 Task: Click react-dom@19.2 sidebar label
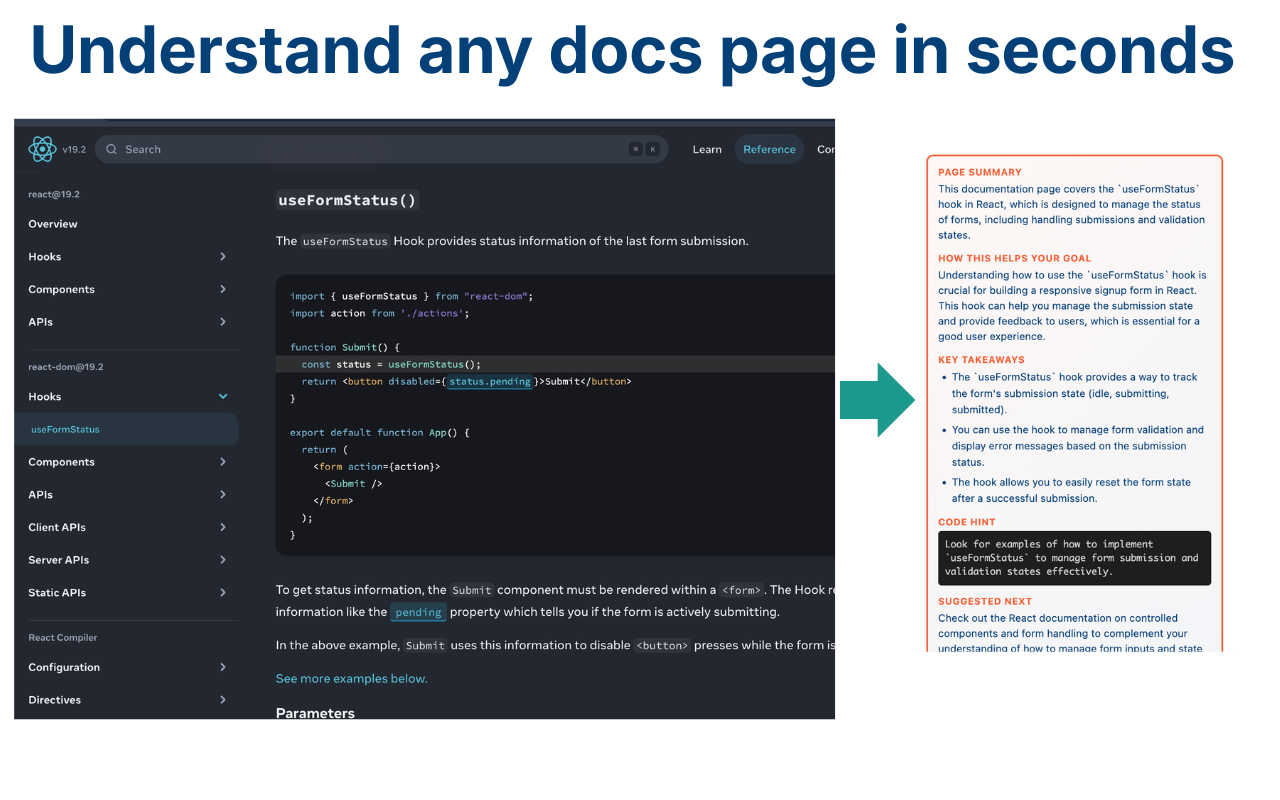66,367
